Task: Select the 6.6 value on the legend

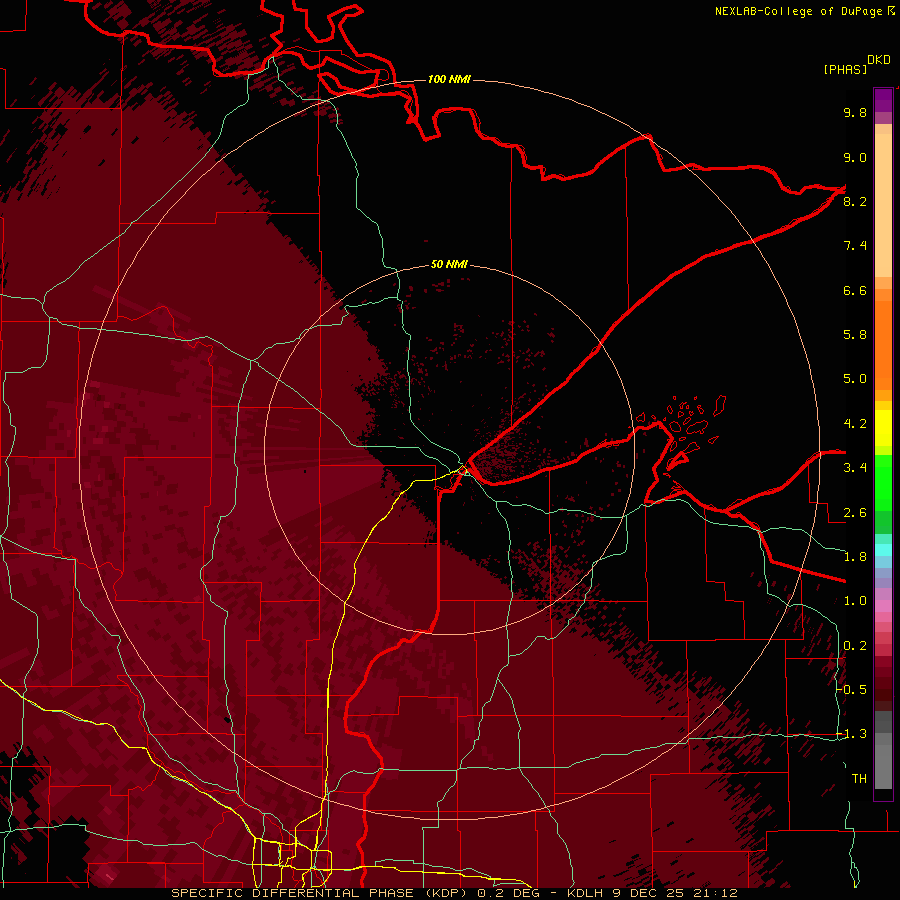Action: [x=855, y=290]
